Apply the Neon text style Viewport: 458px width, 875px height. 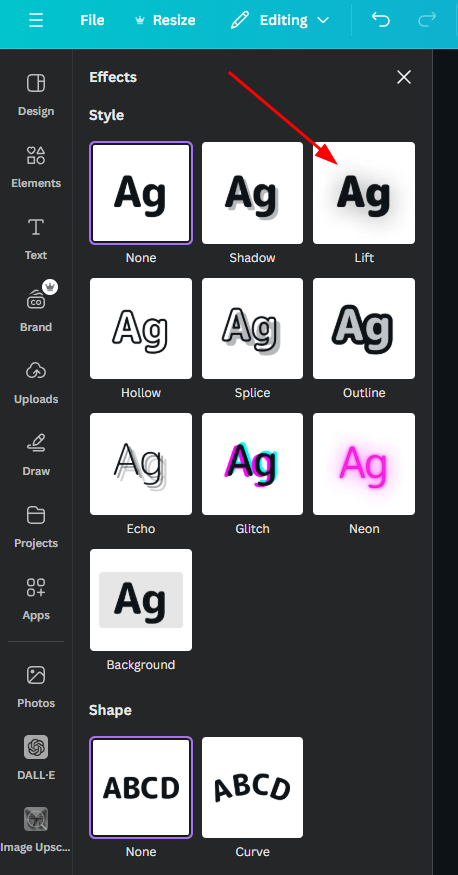pos(364,464)
